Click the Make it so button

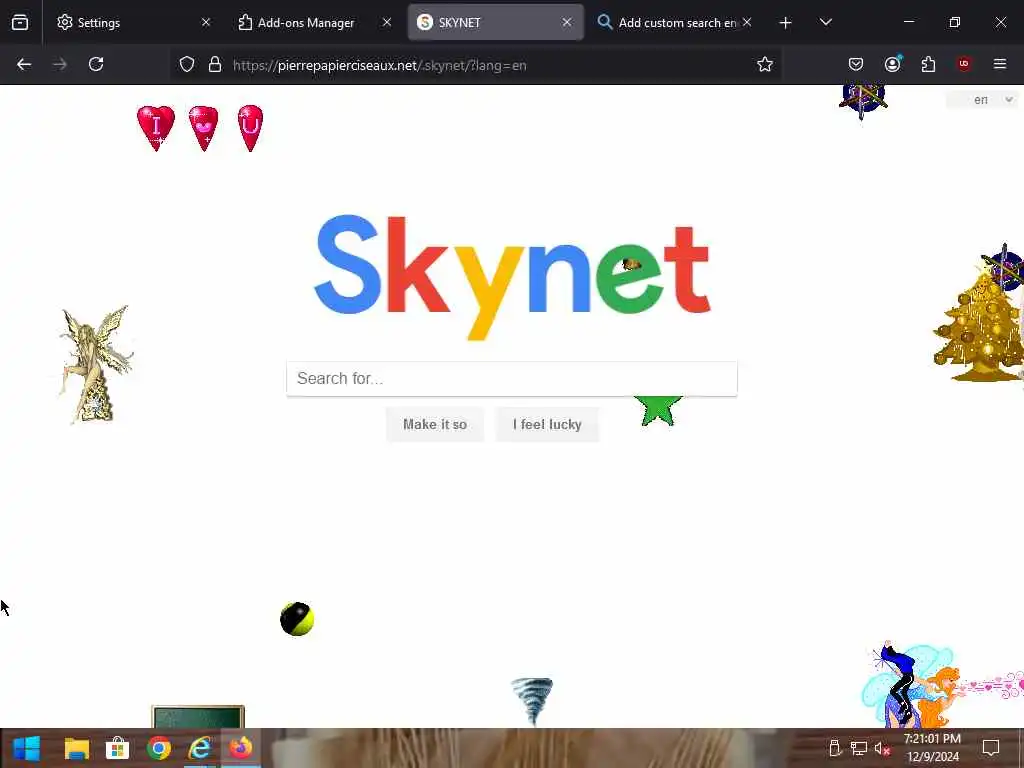435,424
